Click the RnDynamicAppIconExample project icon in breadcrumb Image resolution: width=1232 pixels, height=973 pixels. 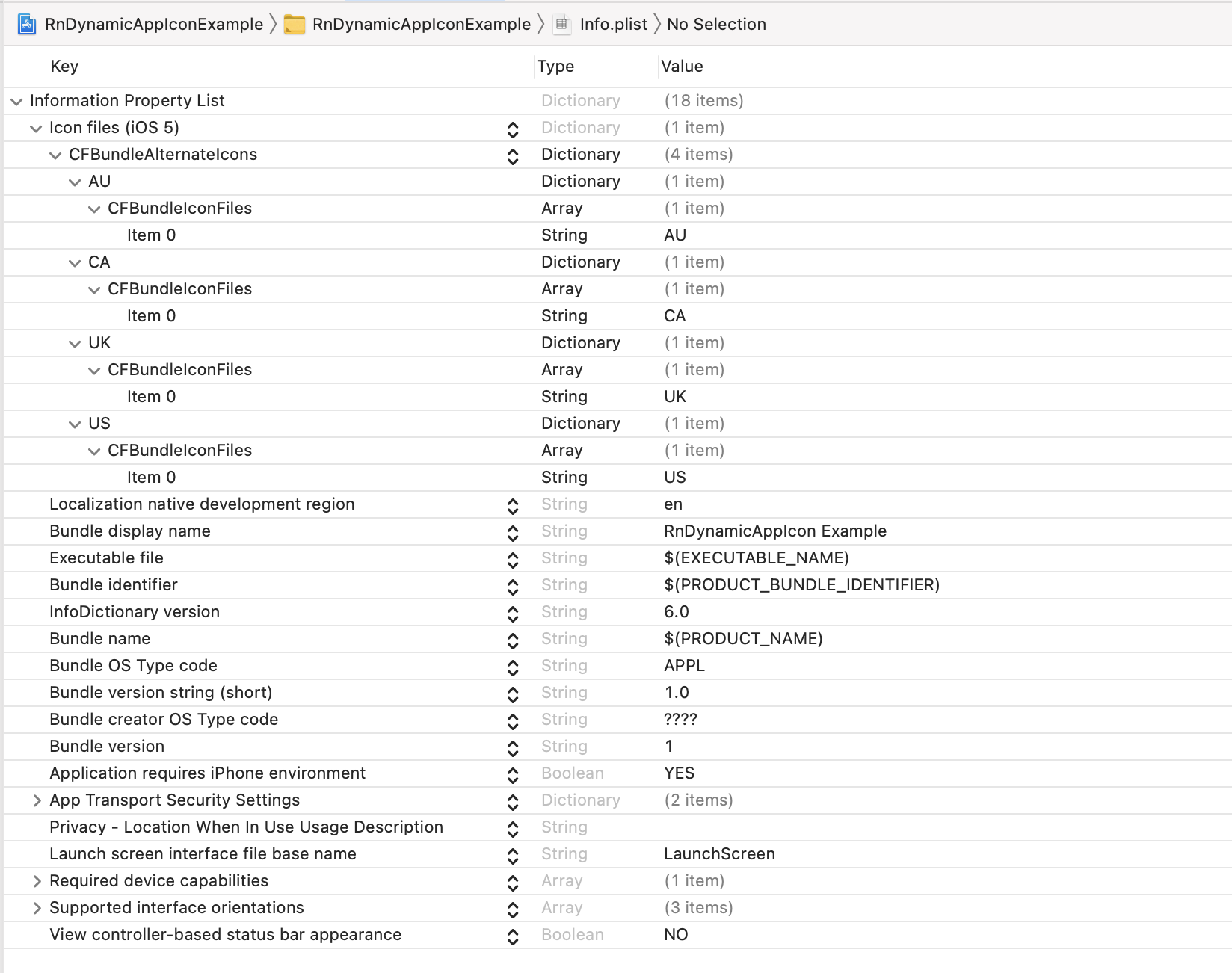(27, 25)
